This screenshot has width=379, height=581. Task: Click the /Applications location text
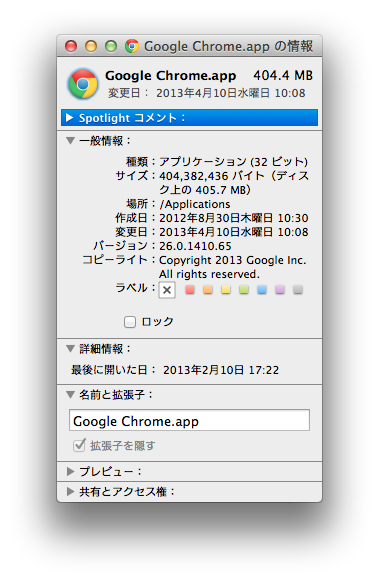(x=195, y=204)
